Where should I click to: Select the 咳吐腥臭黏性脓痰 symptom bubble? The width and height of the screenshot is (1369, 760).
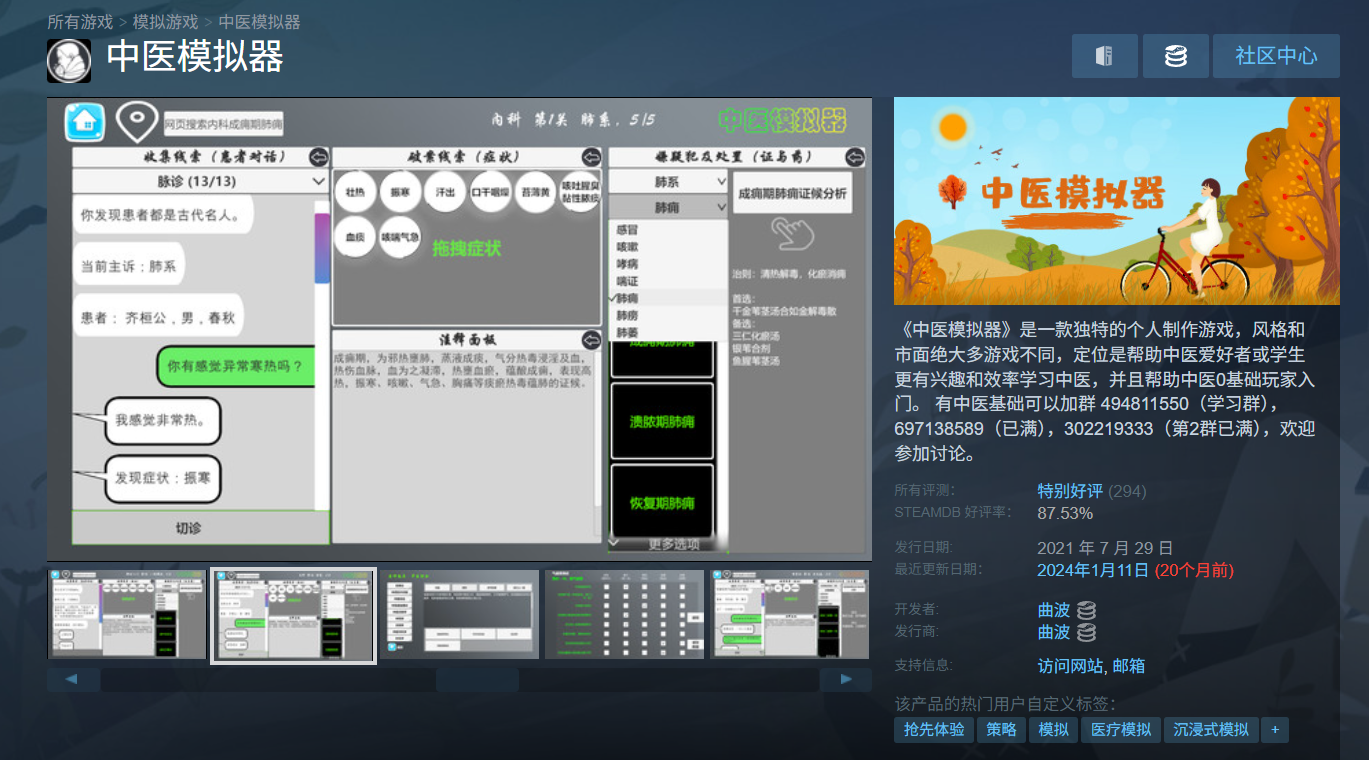pyautogui.click(x=580, y=191)
